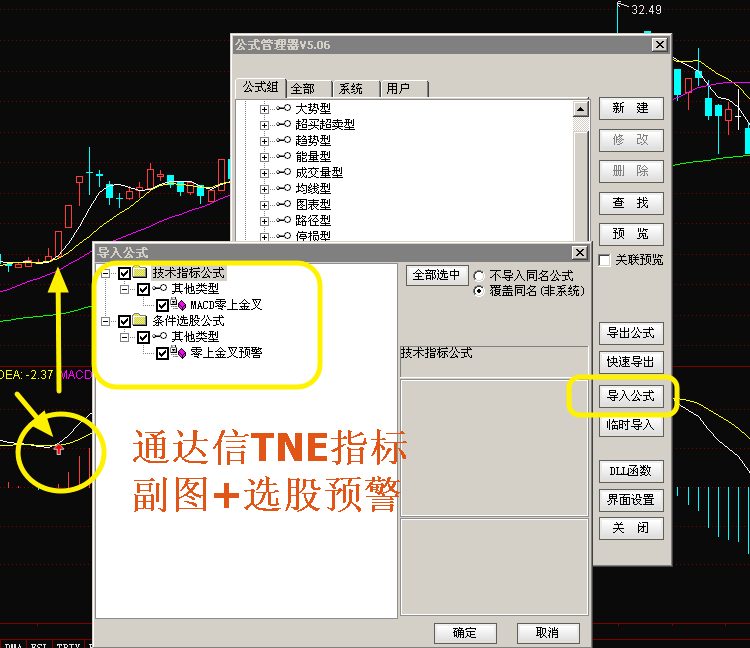The height and width of the screenshot is (648, 750).
Task: Switch to the 系统 tab
Action: (356, 89)
